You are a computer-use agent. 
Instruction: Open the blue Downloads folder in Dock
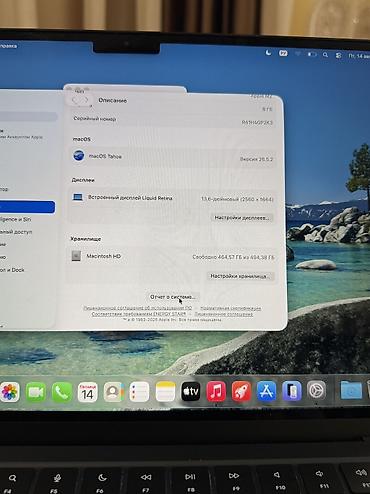pos(351,389)
